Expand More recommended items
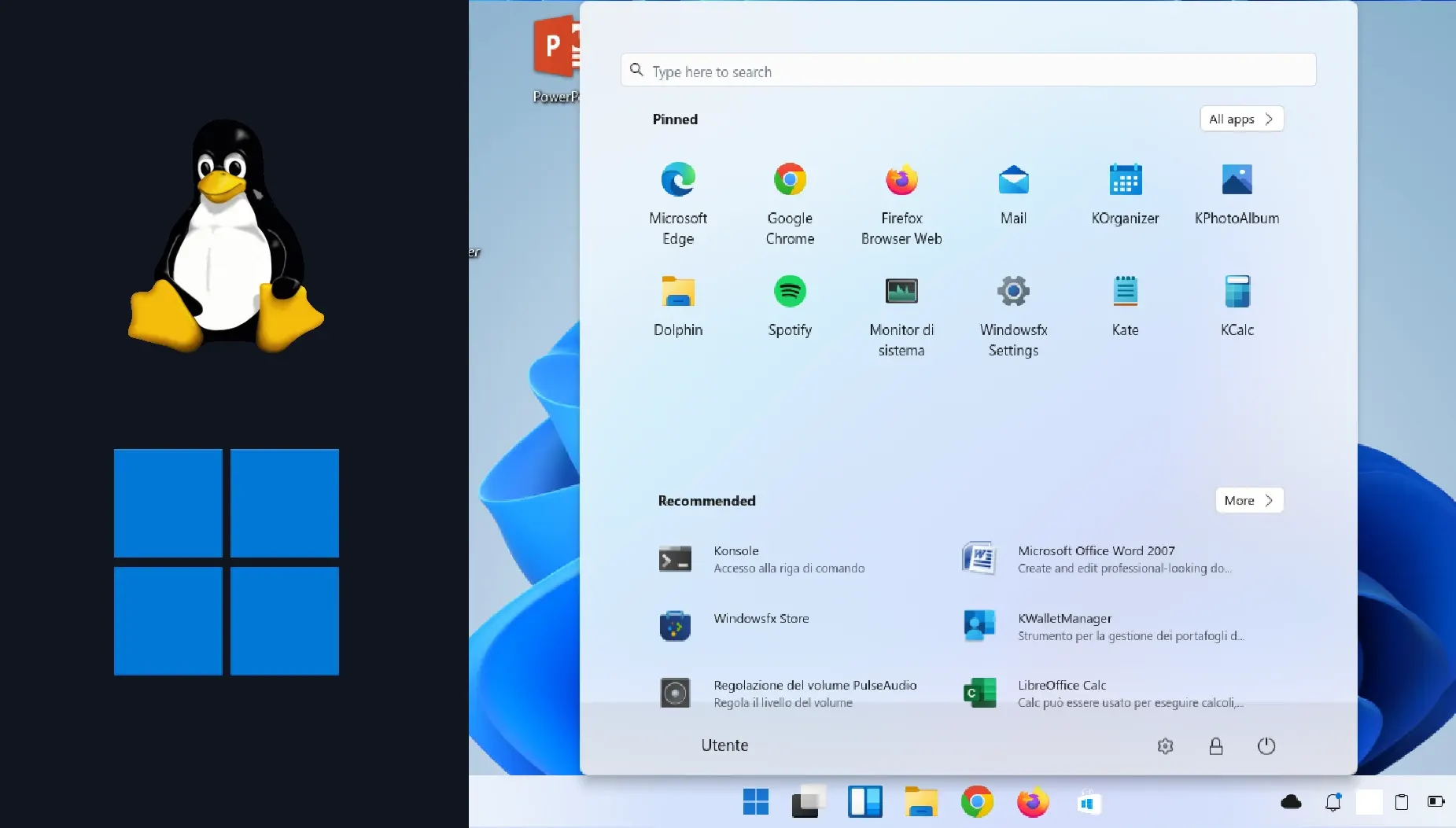The image size is (1456, 828). click(x=1248, y=501)
